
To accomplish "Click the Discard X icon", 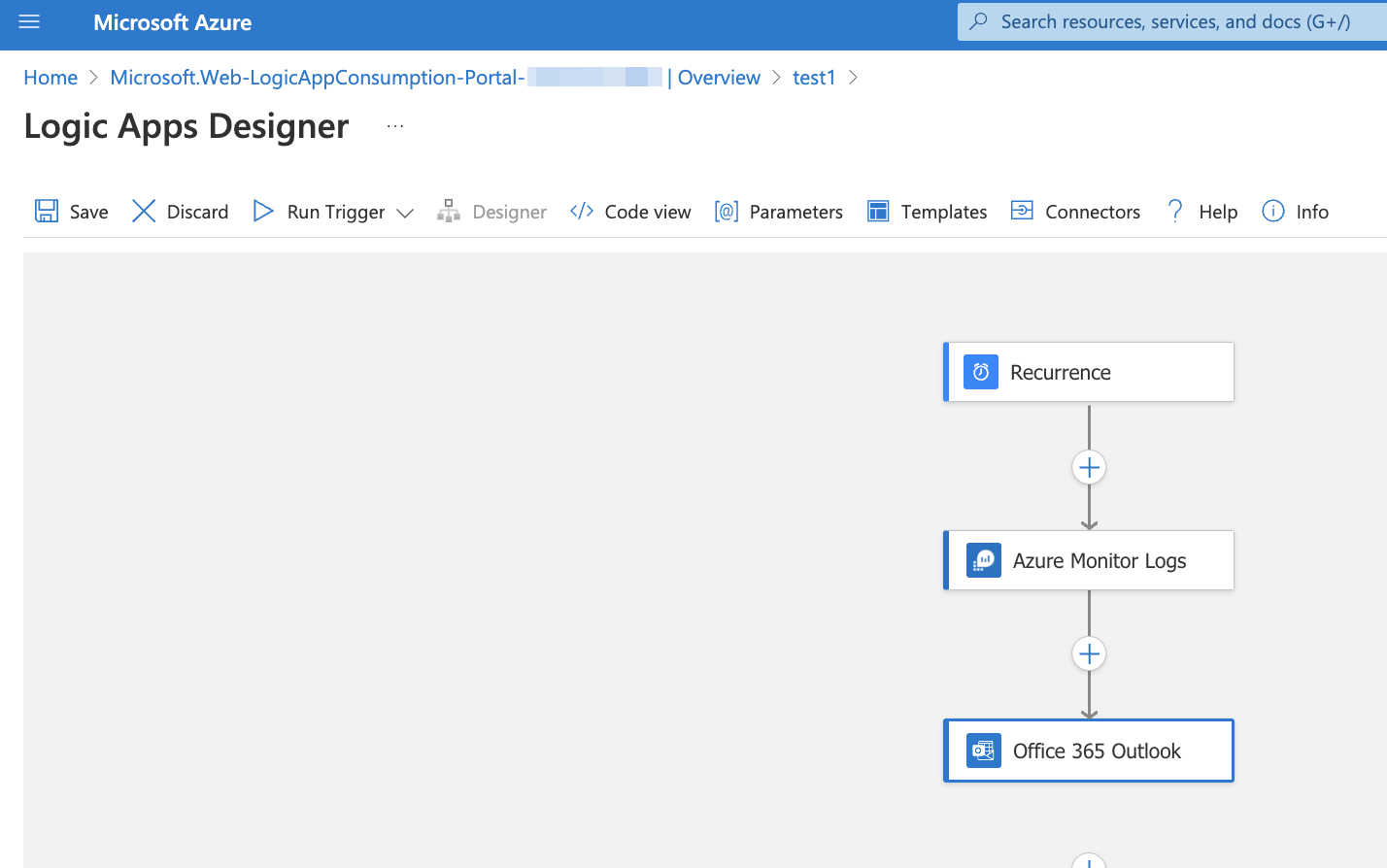I will (144, 211).
